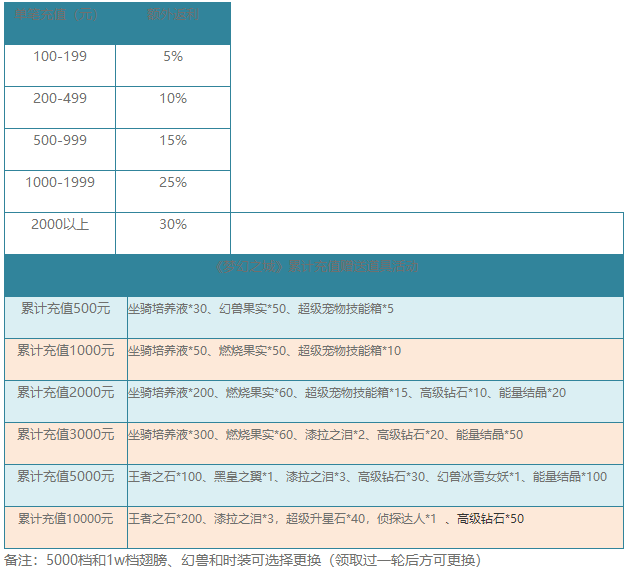The width and height of the screenshot is (629, 573).
Task: Click the rewards text containing 侦探达人*1
Action: (x=326, y=519)
